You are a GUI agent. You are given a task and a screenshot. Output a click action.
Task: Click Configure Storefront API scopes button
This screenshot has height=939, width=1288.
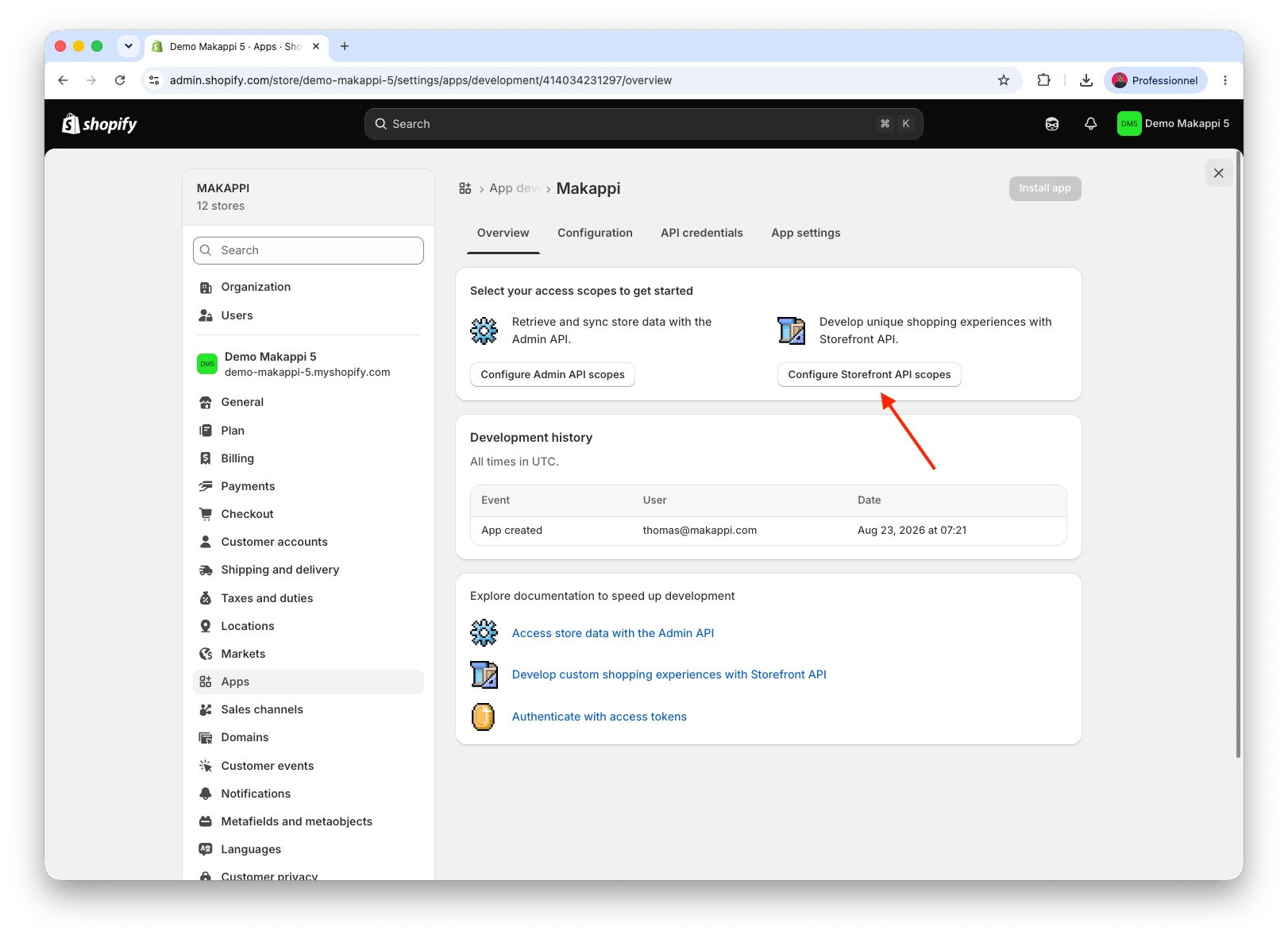[870, 374]
